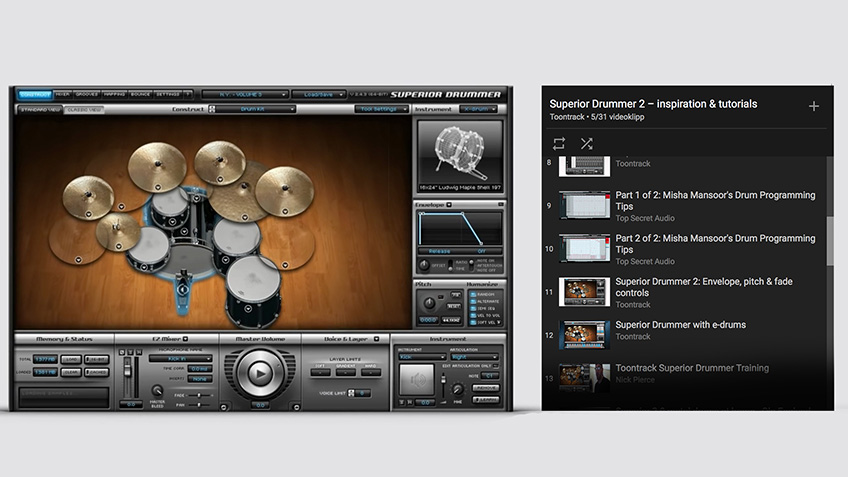Click the left arrow below Master Volume
Viewport: 848px width, 477px height.
point(224,407)
